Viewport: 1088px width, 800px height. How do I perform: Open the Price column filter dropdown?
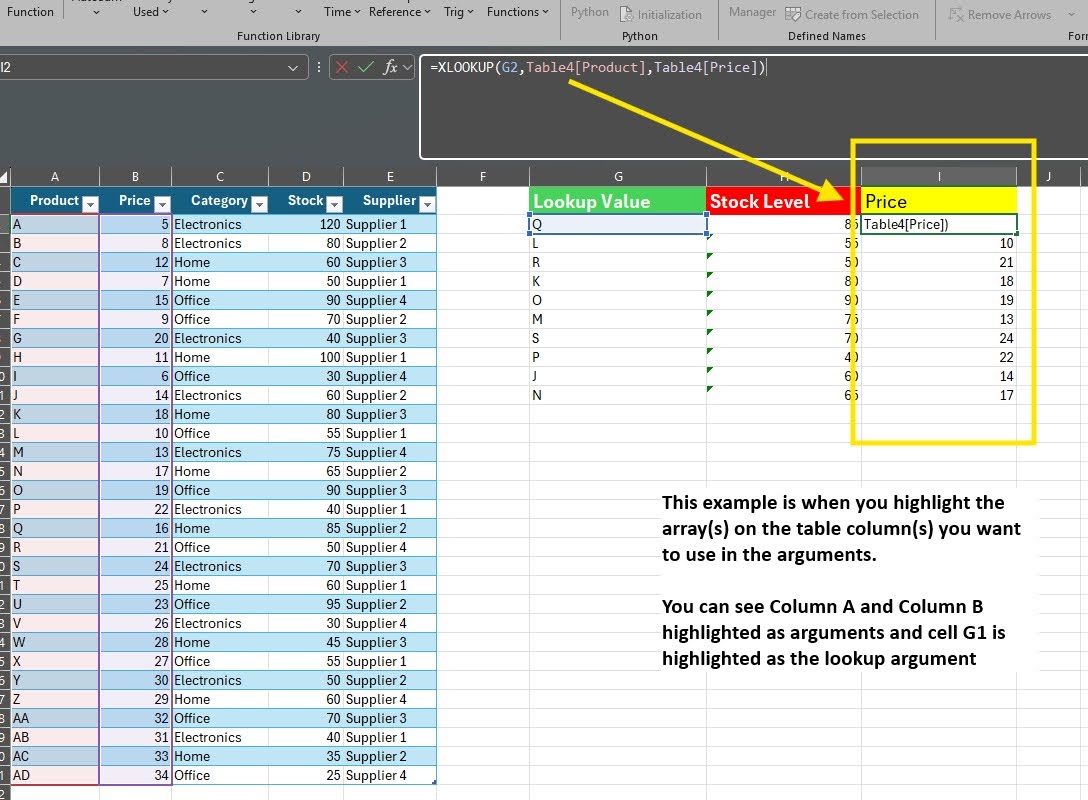click(x=162, y=204)
